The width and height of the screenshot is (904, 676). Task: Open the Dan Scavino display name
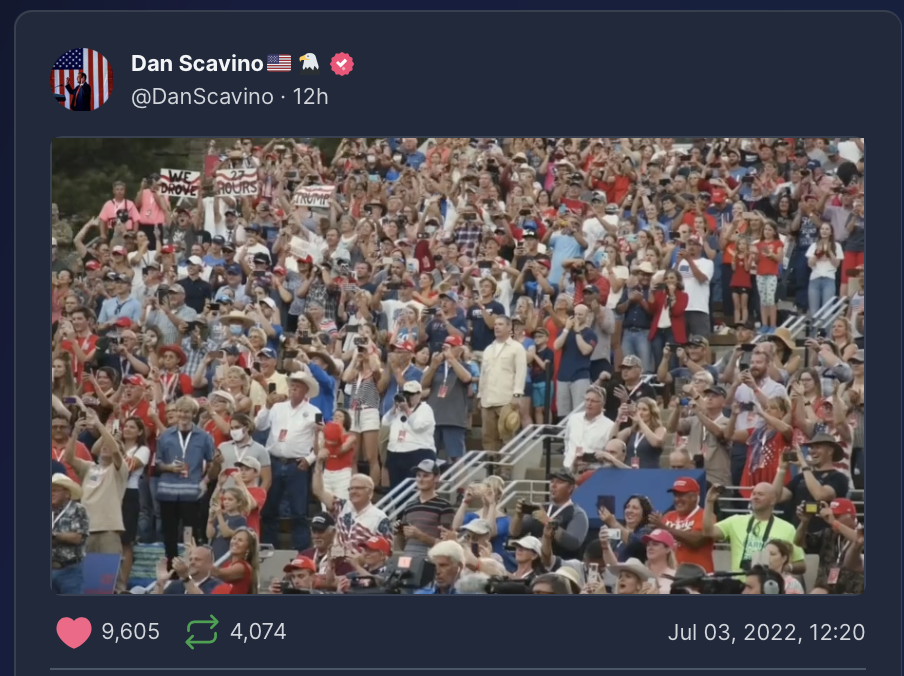tap(197, 63)
